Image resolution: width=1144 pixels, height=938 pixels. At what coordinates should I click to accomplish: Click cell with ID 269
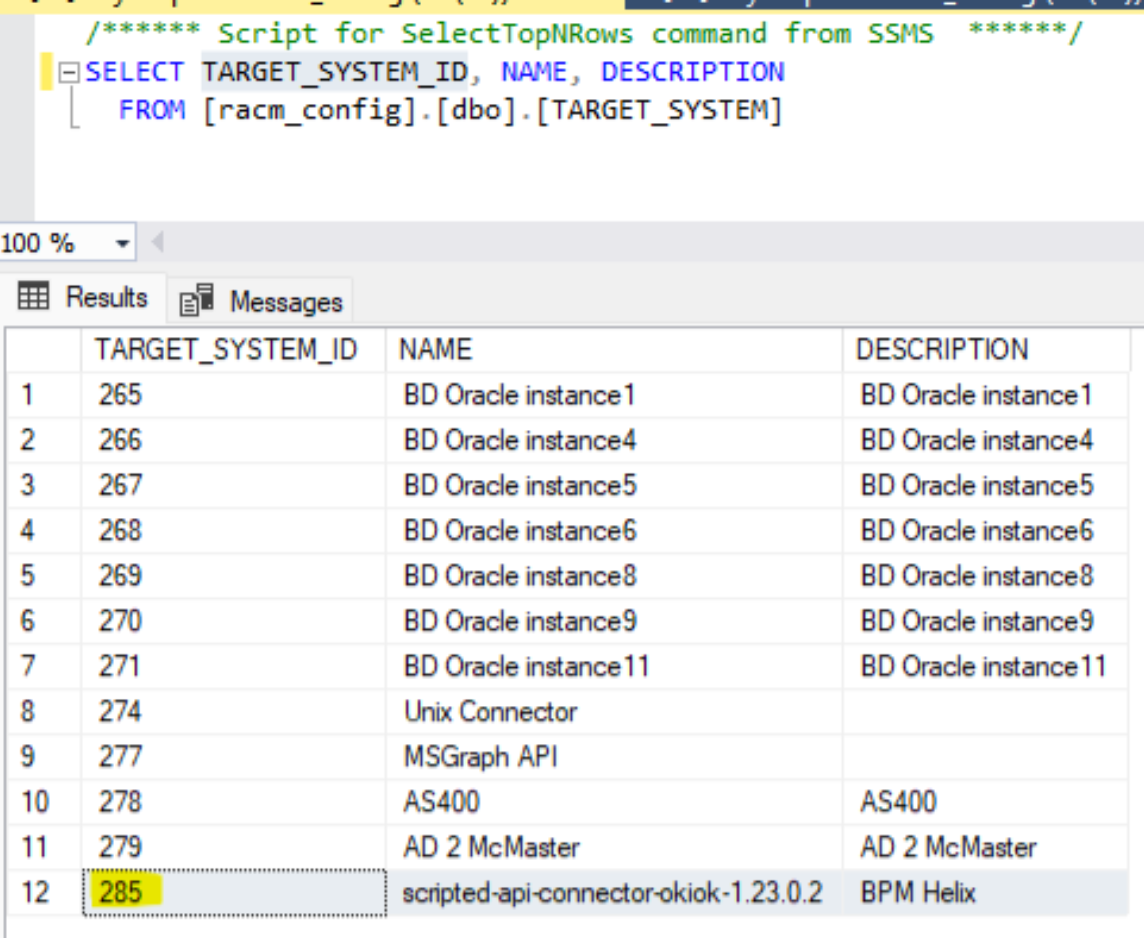click(x=233, y=576)
